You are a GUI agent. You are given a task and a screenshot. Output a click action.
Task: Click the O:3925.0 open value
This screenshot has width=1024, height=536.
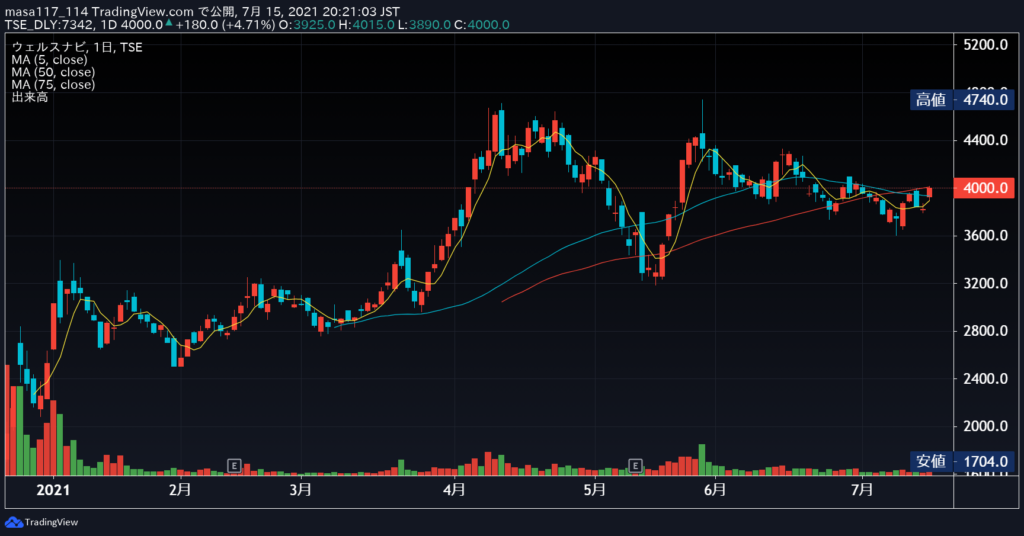[307, 25]
